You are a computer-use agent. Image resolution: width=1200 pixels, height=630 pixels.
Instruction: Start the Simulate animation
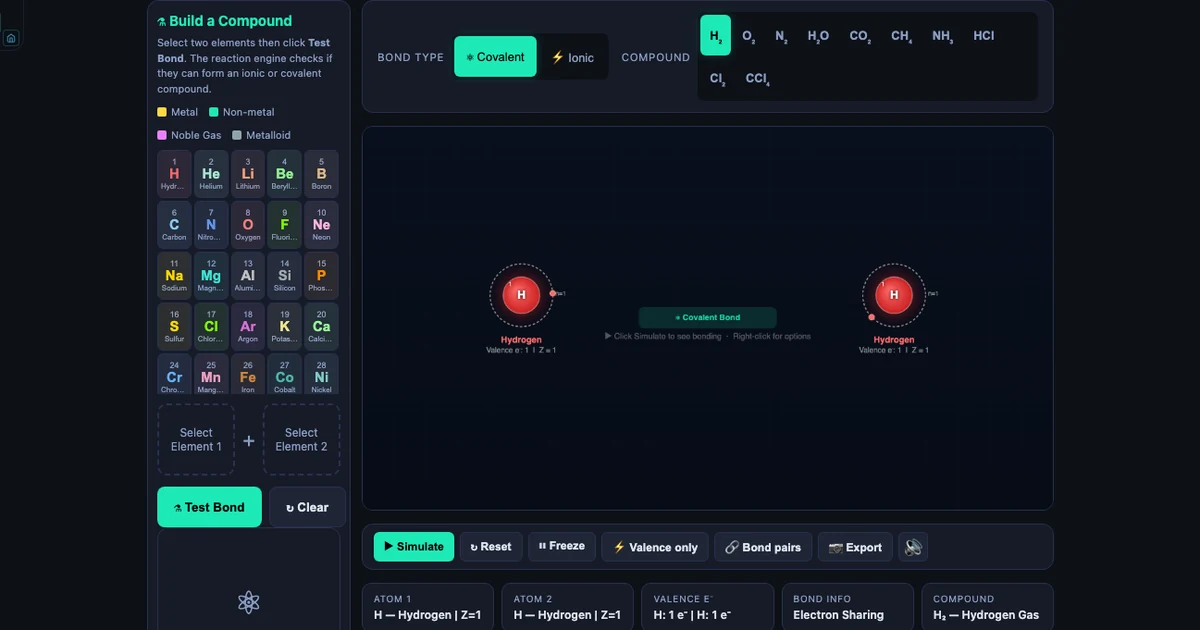coord(414,547)
